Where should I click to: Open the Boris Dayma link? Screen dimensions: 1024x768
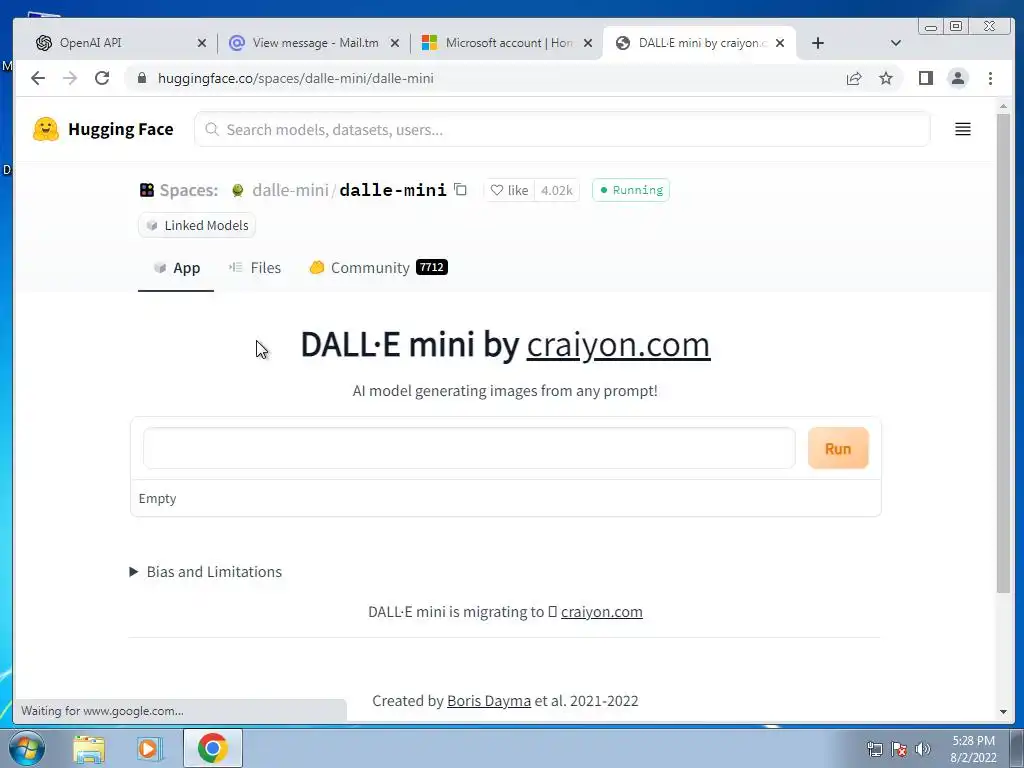488,701
